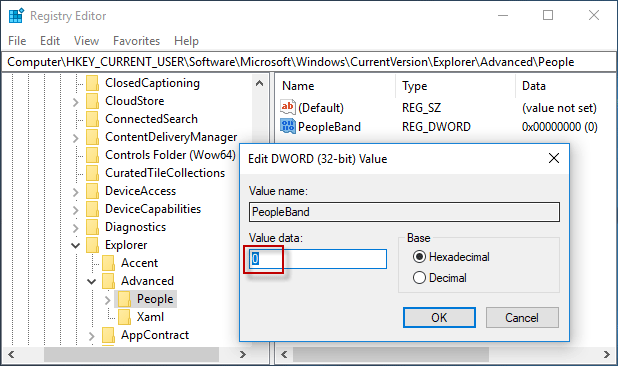Image resolution: width=618 pixels, height=366 pixels.
Task: Click the ConnectedSearch folder icon
Action: [x=93, y=119]
